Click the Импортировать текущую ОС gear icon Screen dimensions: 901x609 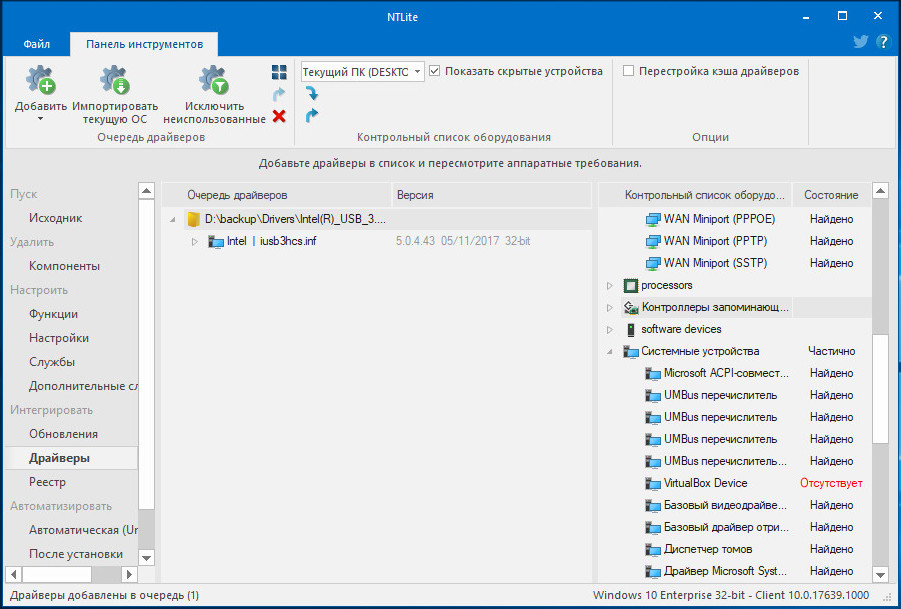(x=115, y=80)
